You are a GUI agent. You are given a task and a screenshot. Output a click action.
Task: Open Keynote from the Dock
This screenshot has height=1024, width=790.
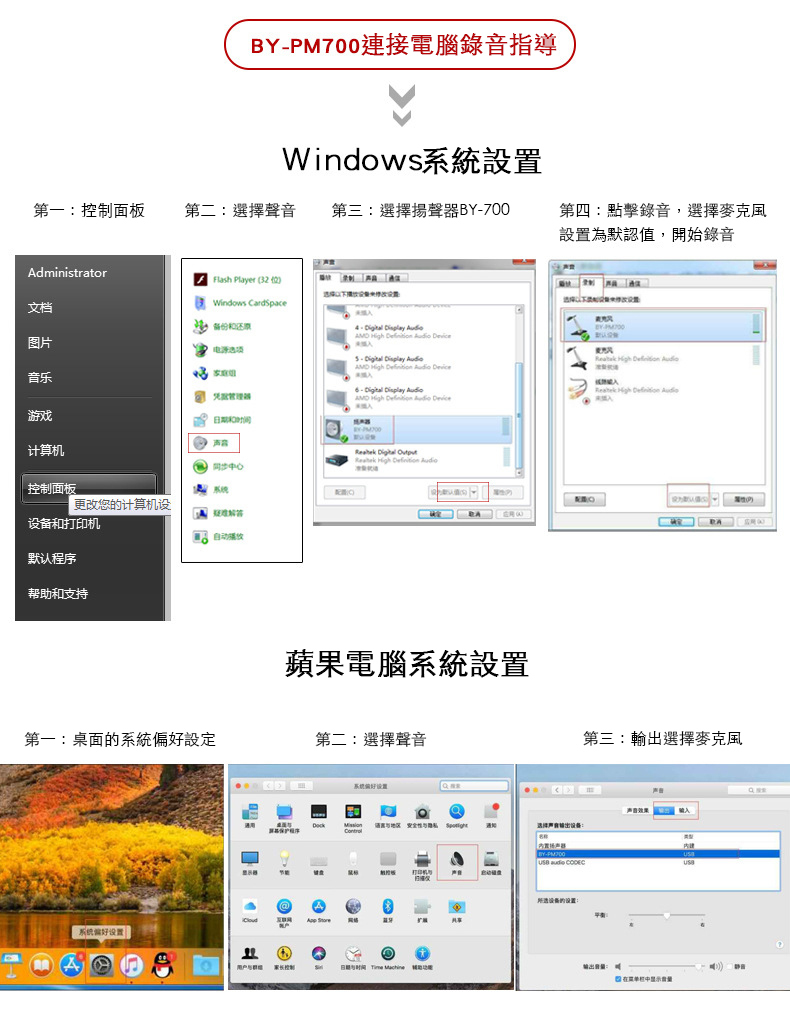pos(11,965)
